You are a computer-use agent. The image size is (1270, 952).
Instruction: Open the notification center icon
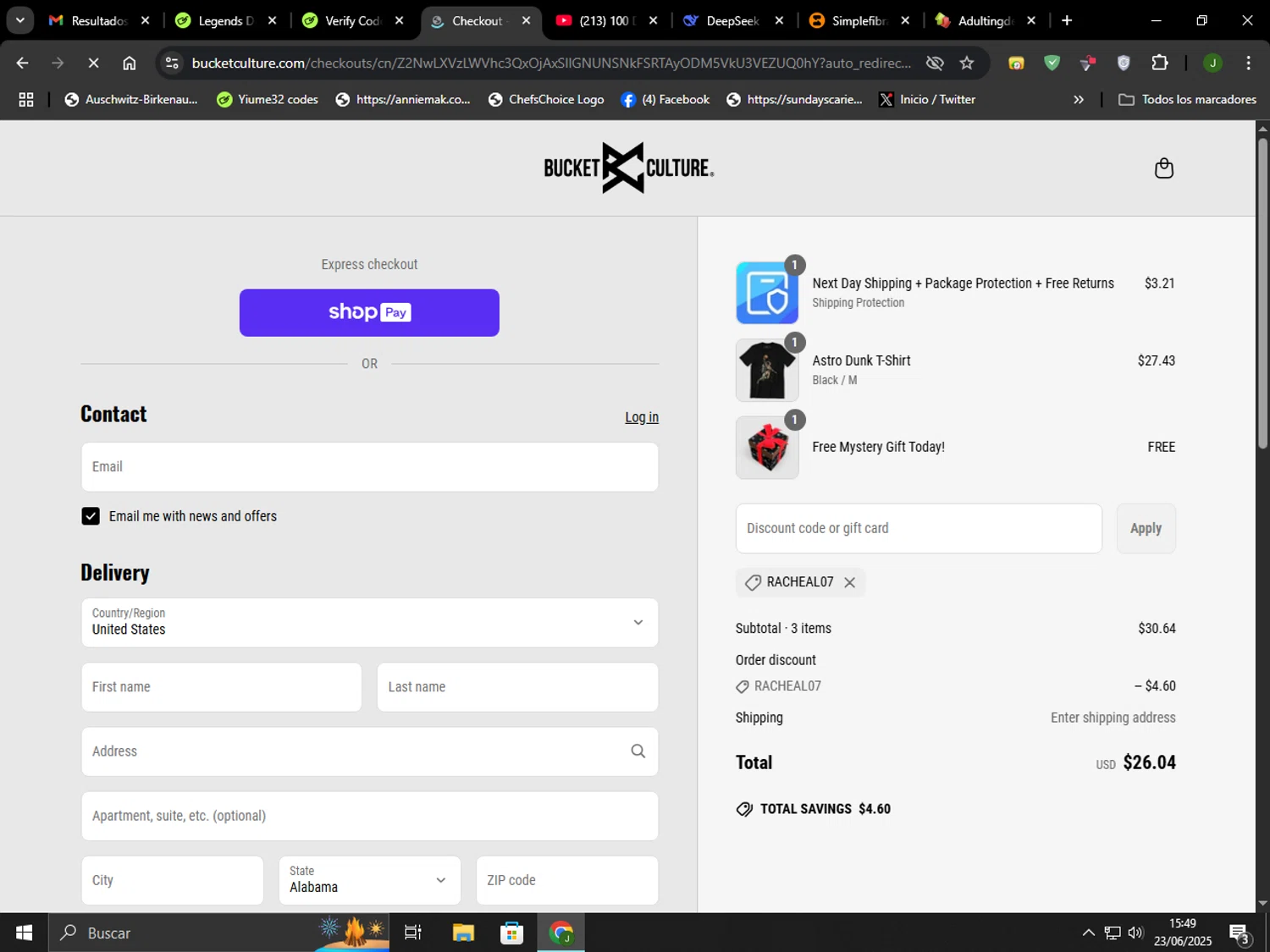[1240, 933]
